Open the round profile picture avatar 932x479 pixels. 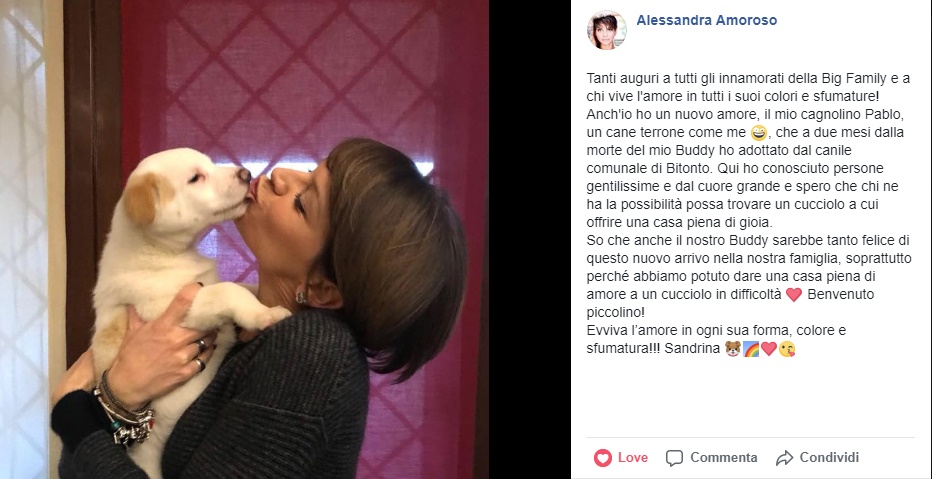click(x=606, y=30)
